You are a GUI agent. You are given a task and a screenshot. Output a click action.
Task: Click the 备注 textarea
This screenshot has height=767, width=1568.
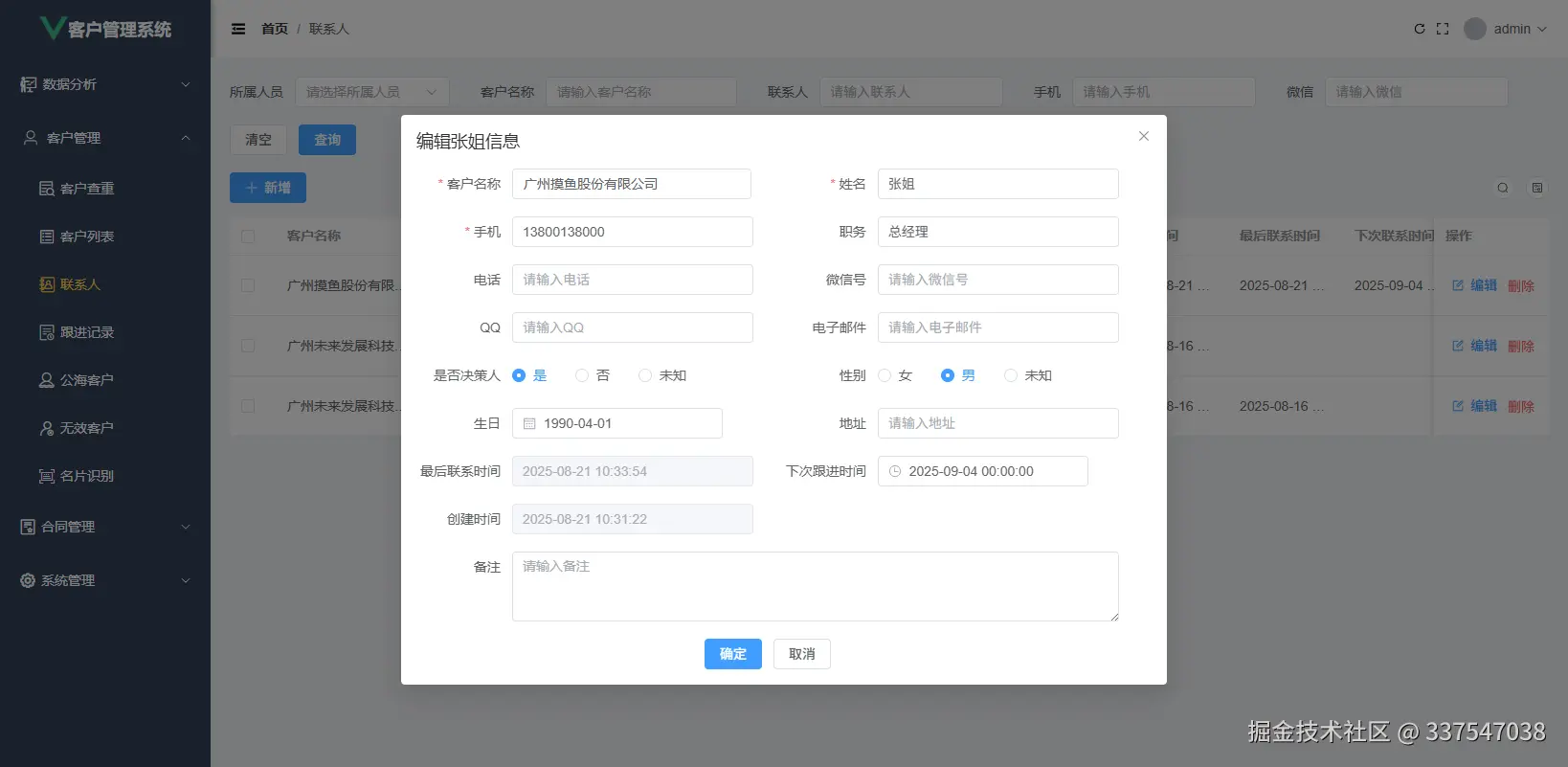pyautogui.click(x=816, y=586)
